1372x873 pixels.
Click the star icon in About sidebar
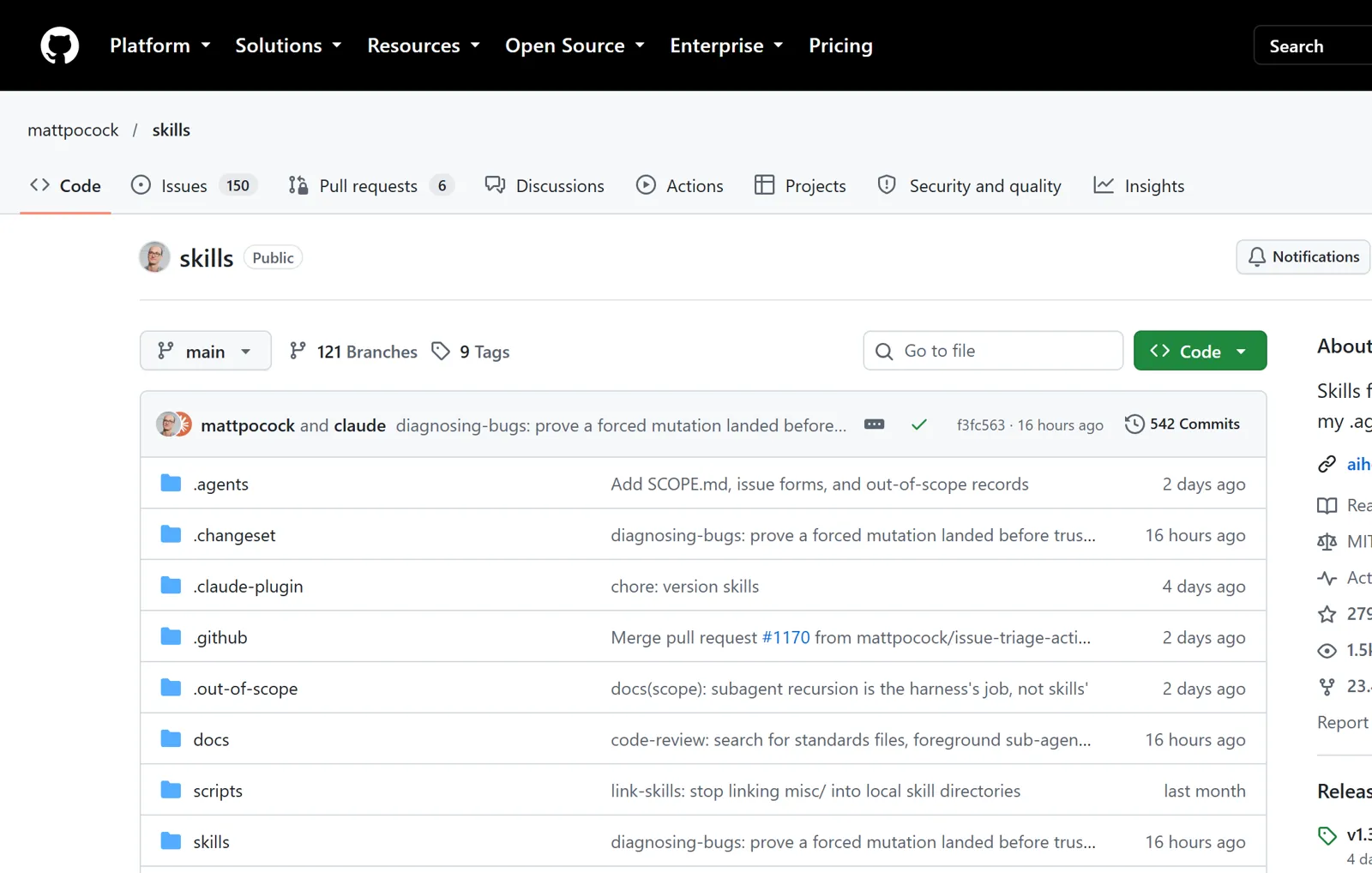1327,614
